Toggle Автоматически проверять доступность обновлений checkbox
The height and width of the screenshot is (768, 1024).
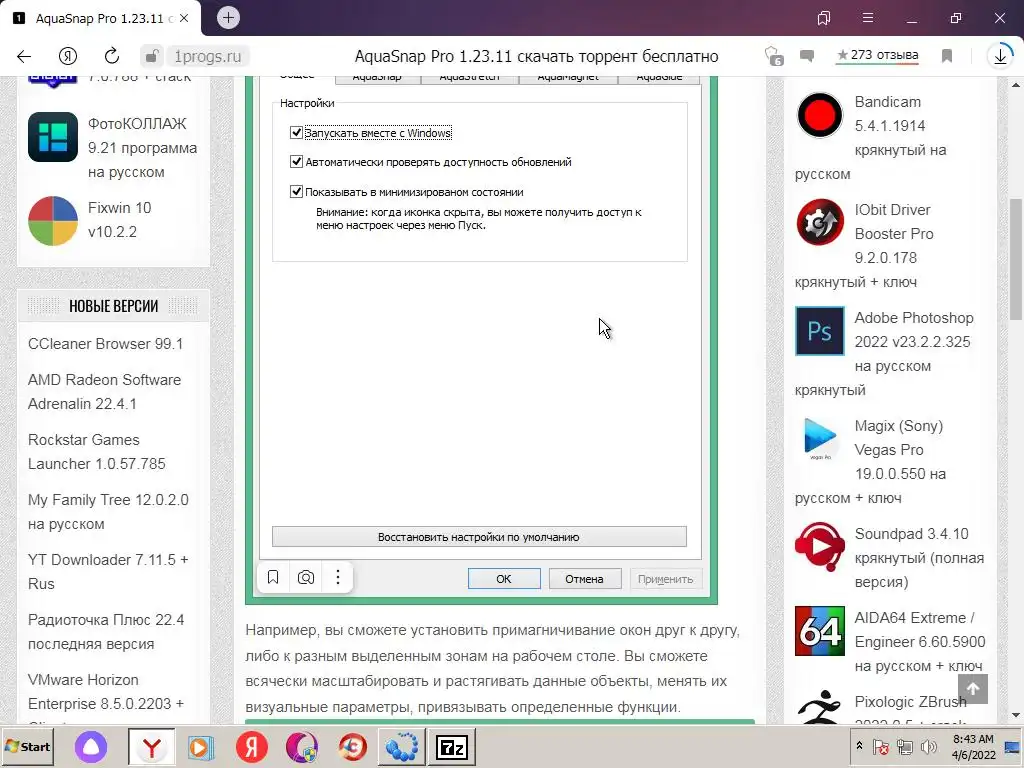(296, 161)
